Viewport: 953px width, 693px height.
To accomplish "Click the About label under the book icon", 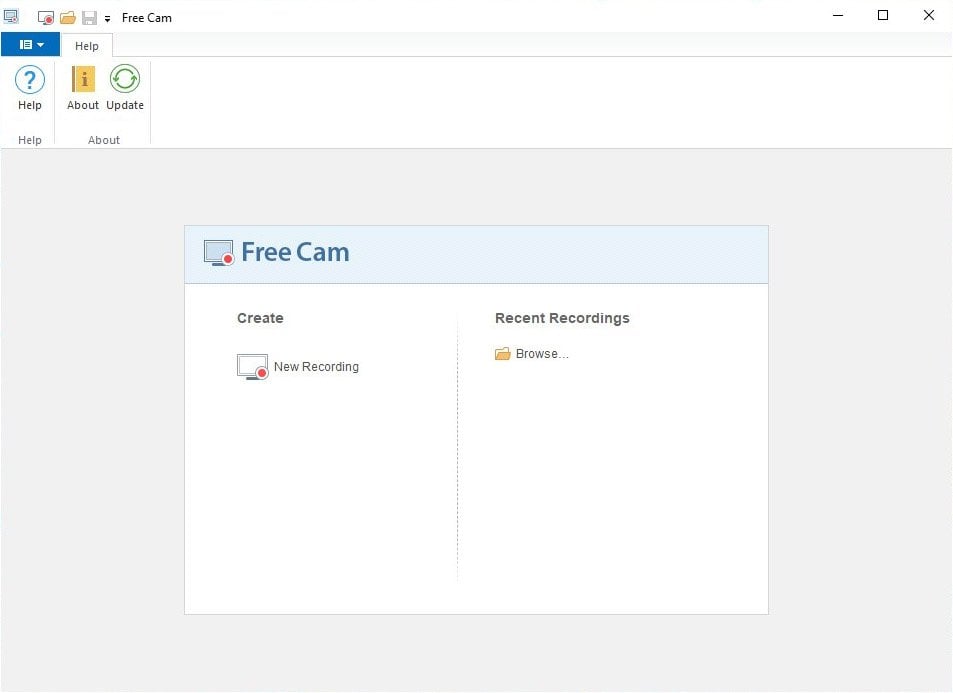I will pyautogui.click(x=83, y=106).
